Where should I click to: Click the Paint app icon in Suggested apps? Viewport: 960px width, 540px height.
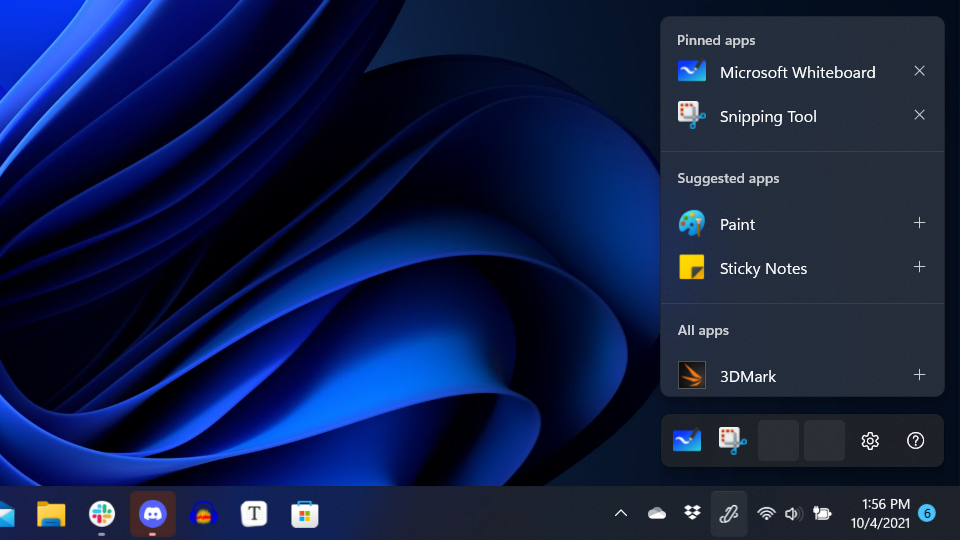coord(692,223)
